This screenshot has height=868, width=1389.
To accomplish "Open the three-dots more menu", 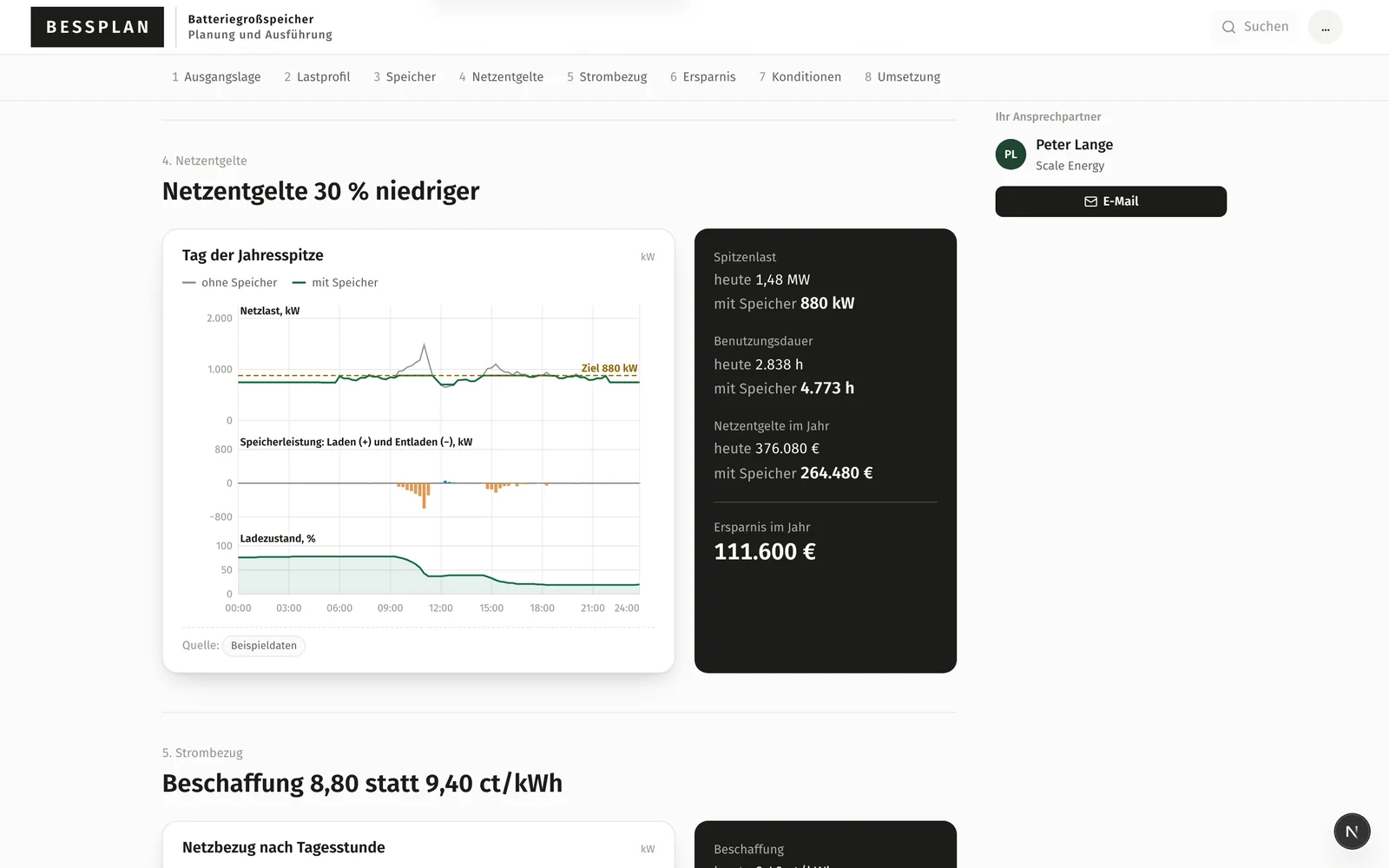I will 1325,27.
